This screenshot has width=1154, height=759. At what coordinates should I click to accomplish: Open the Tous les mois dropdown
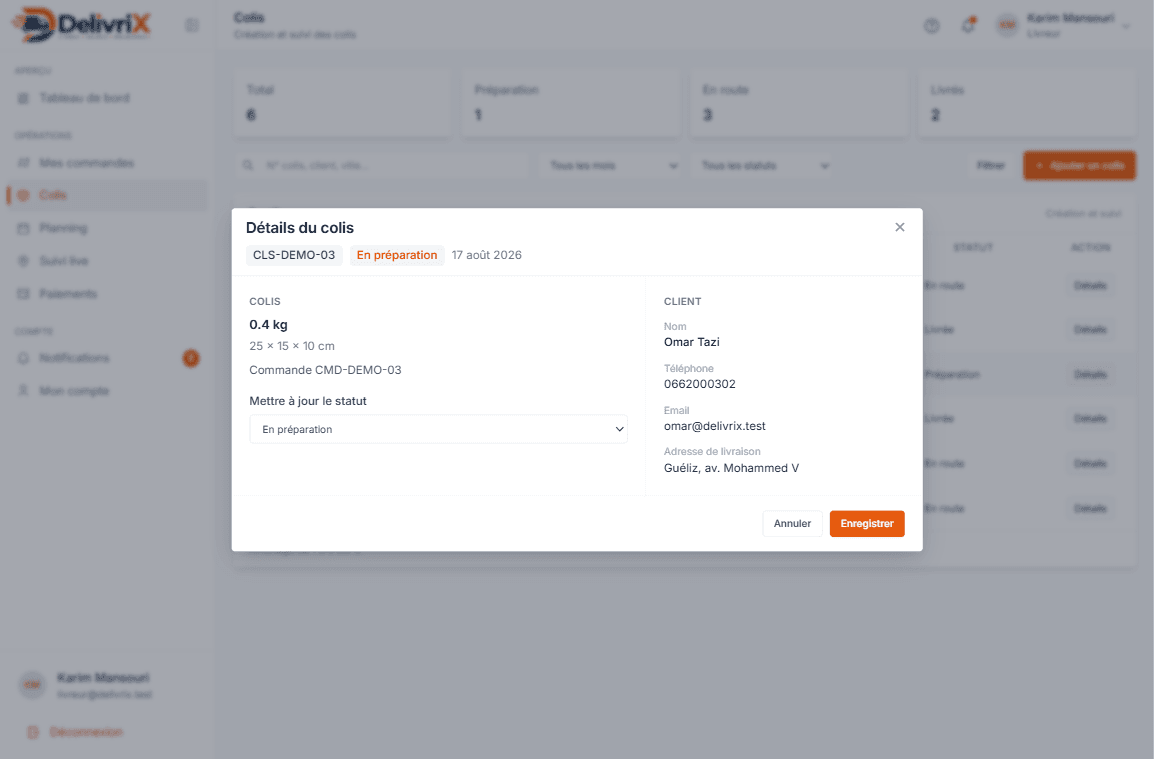[612, 166]
